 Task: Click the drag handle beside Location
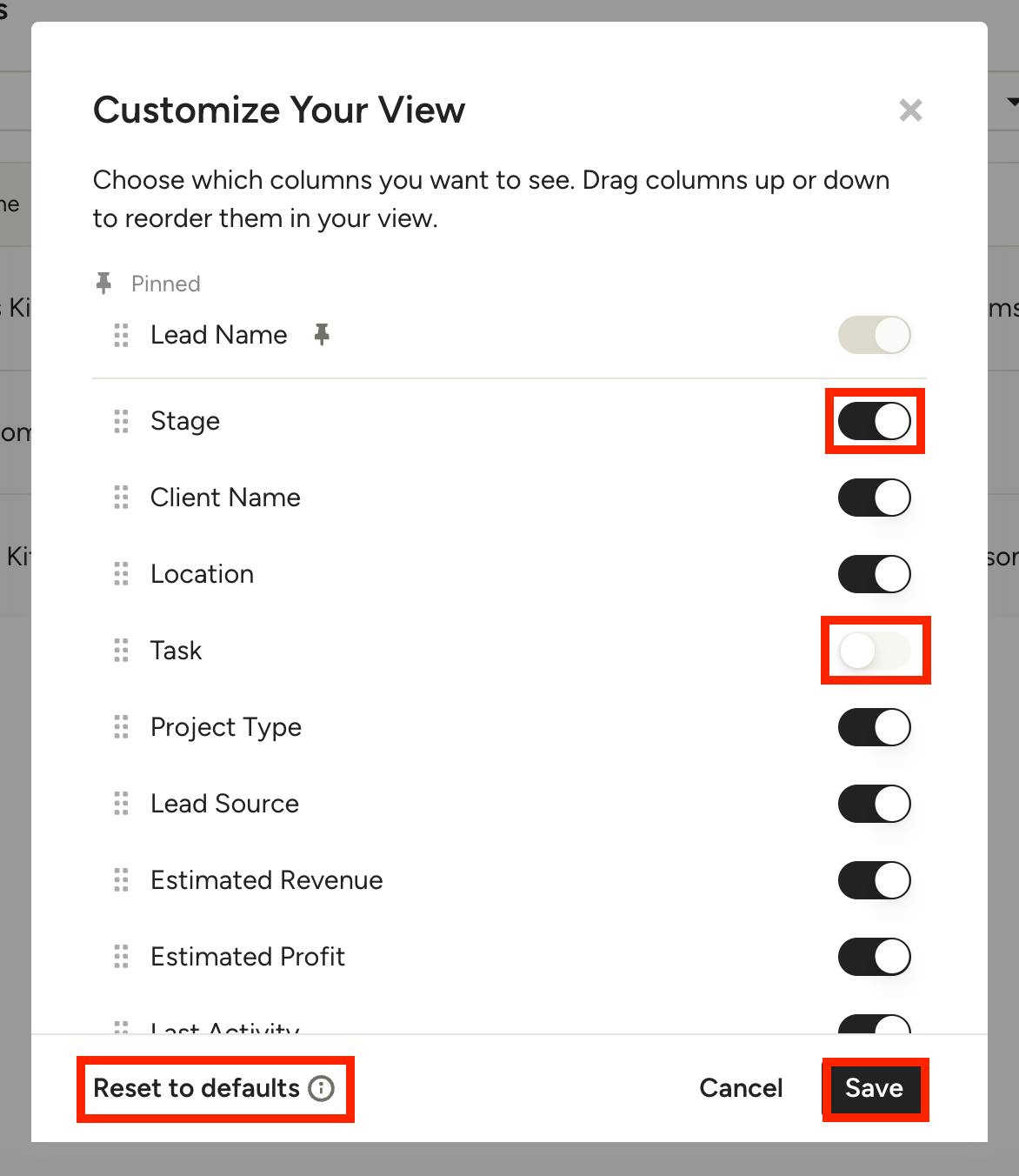pos(121,574)
